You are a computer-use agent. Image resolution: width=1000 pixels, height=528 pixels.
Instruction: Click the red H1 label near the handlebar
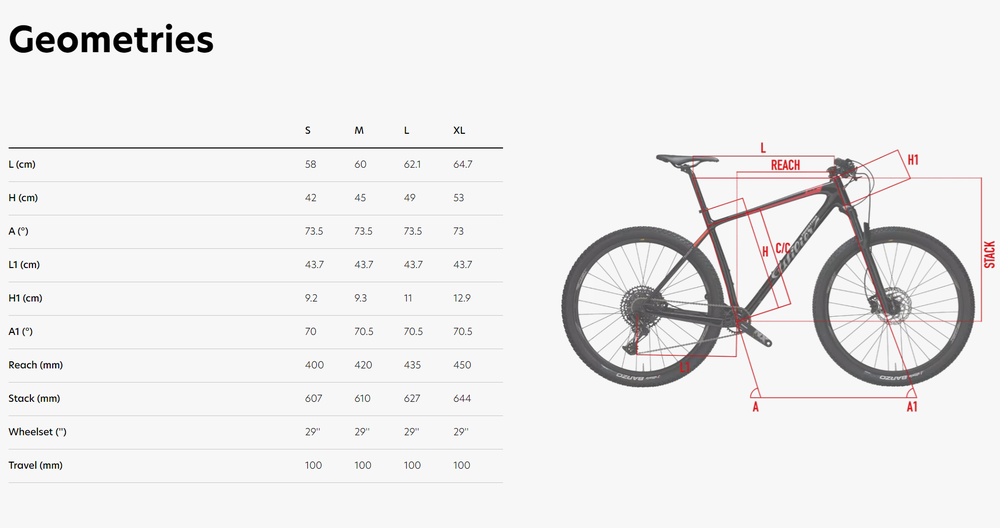[x=913, y=159]
